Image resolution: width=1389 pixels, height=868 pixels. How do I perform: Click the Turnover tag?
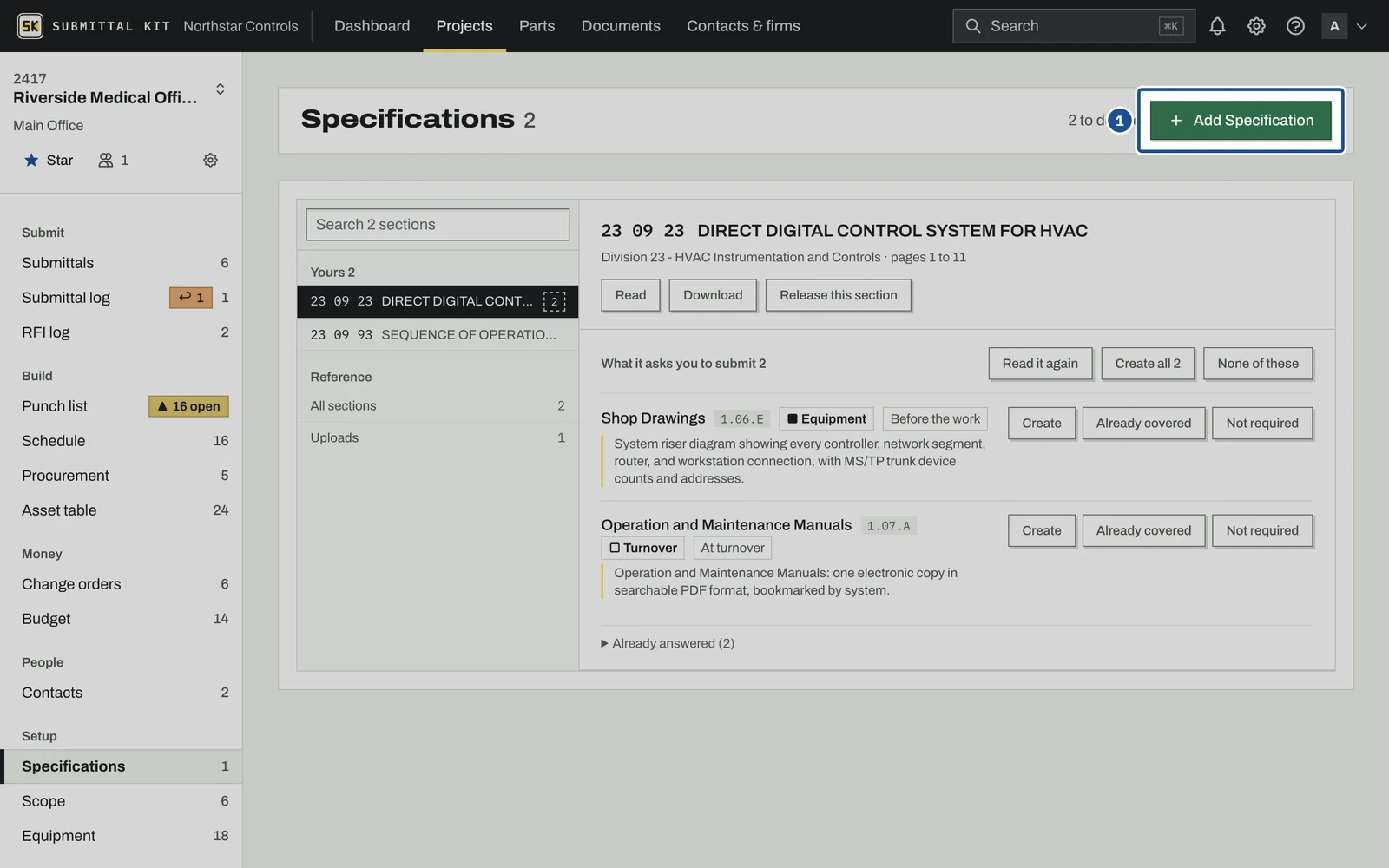pyautogui.click(x=643, y=549)
